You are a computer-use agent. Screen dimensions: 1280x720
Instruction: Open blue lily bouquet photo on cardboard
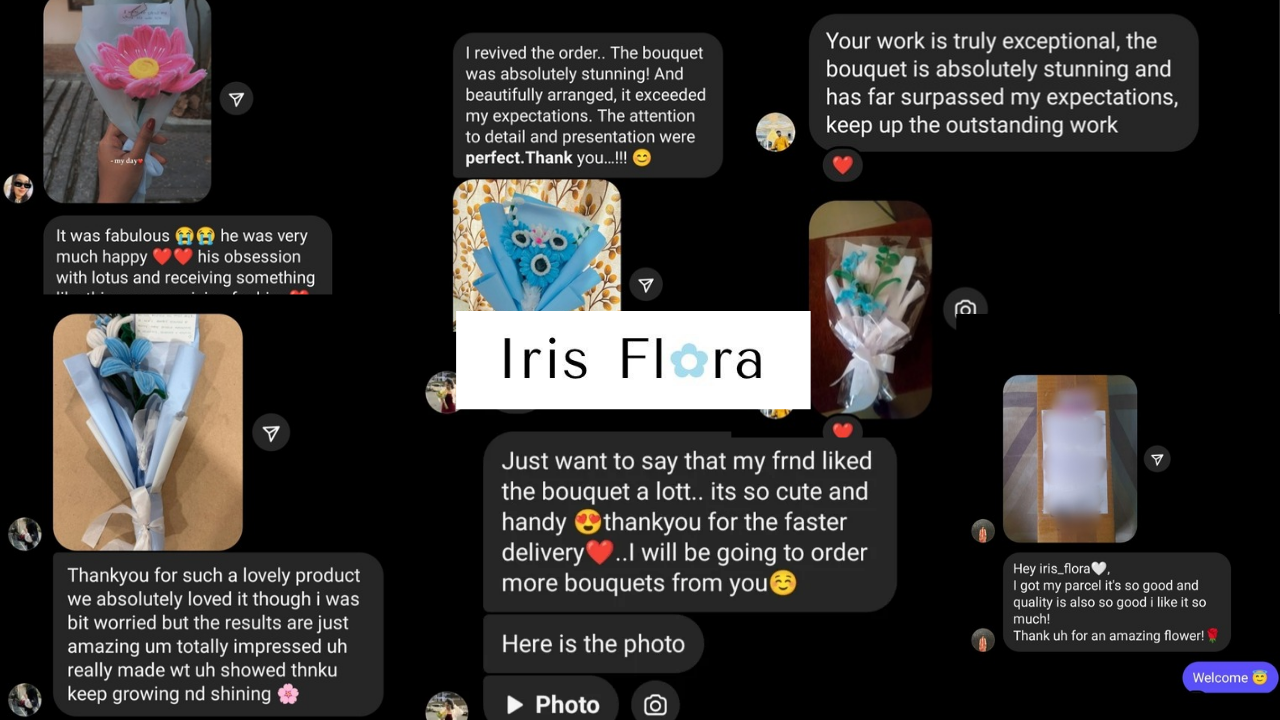[x=148, y=432]
